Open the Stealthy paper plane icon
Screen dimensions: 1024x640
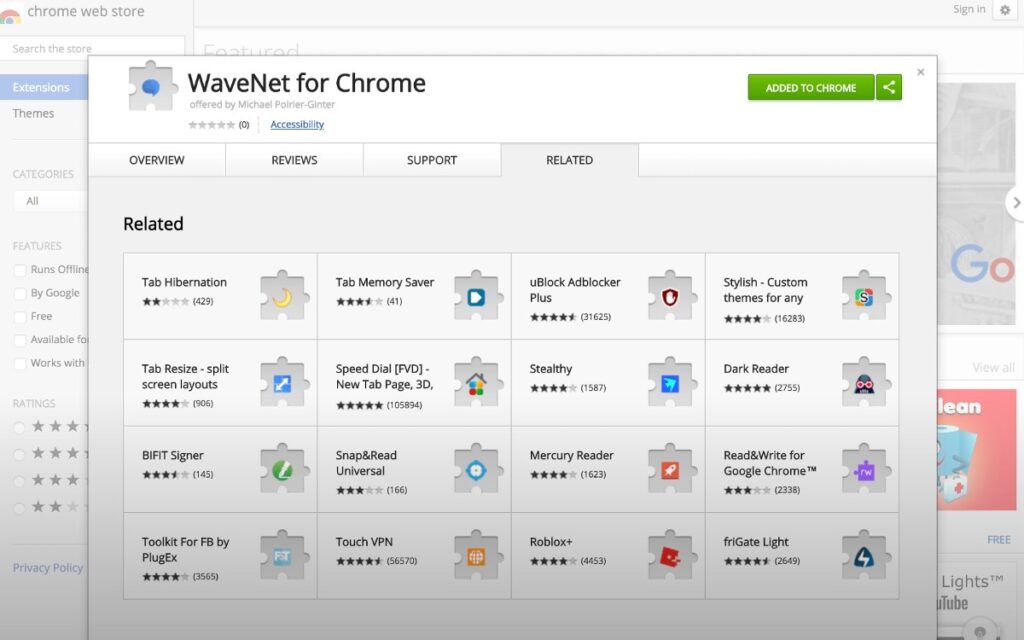669,383
